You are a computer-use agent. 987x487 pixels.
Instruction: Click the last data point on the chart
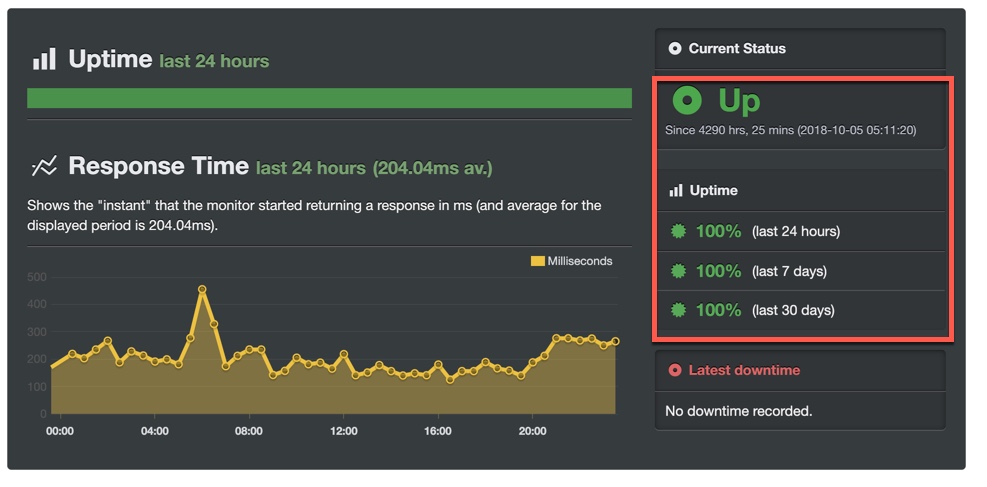click(616, 341)
